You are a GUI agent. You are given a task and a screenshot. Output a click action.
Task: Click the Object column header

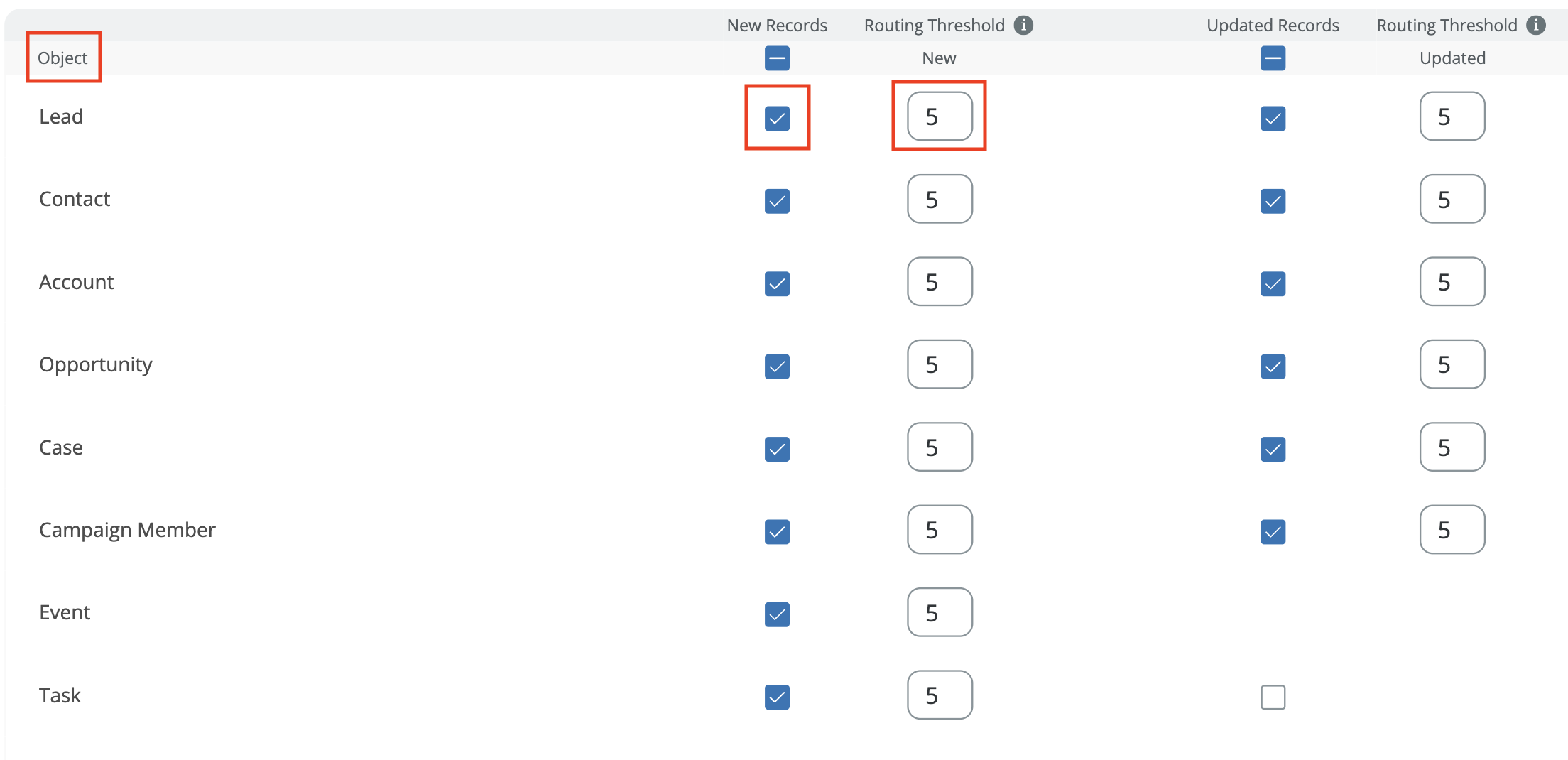point(62,58)
